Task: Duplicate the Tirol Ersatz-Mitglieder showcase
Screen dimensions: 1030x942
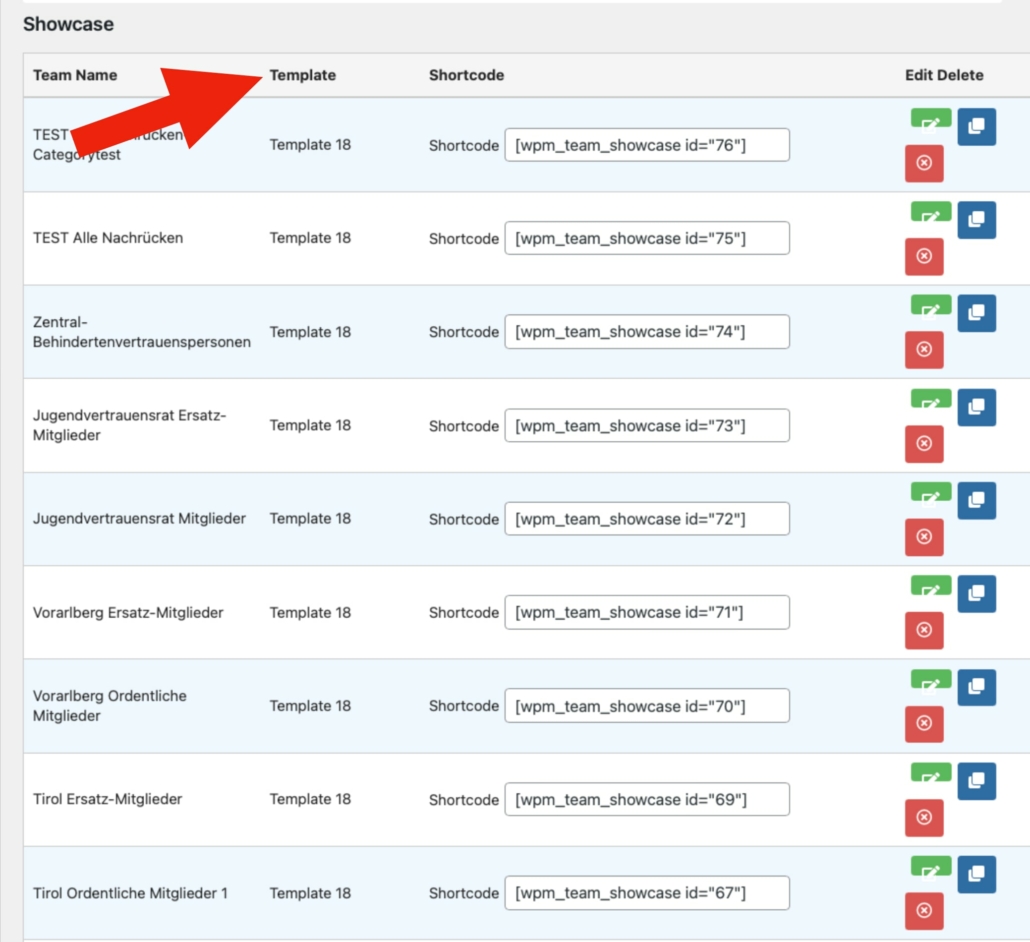Action: coord(976,781)
